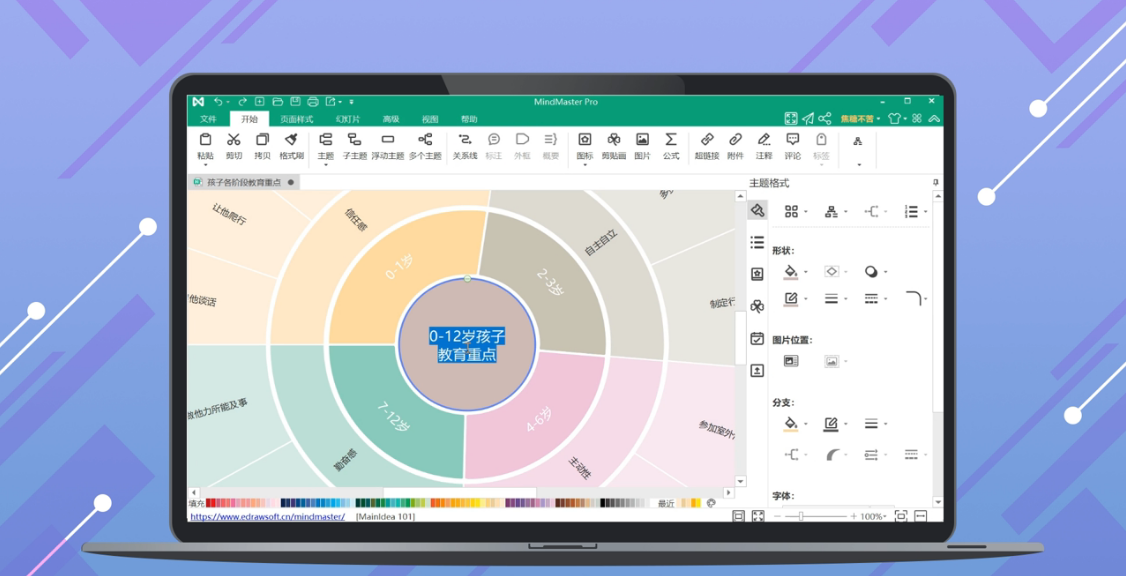Select the 4-6岁 segment in the chart
The image size is (1126, 576).
(539, 420)
